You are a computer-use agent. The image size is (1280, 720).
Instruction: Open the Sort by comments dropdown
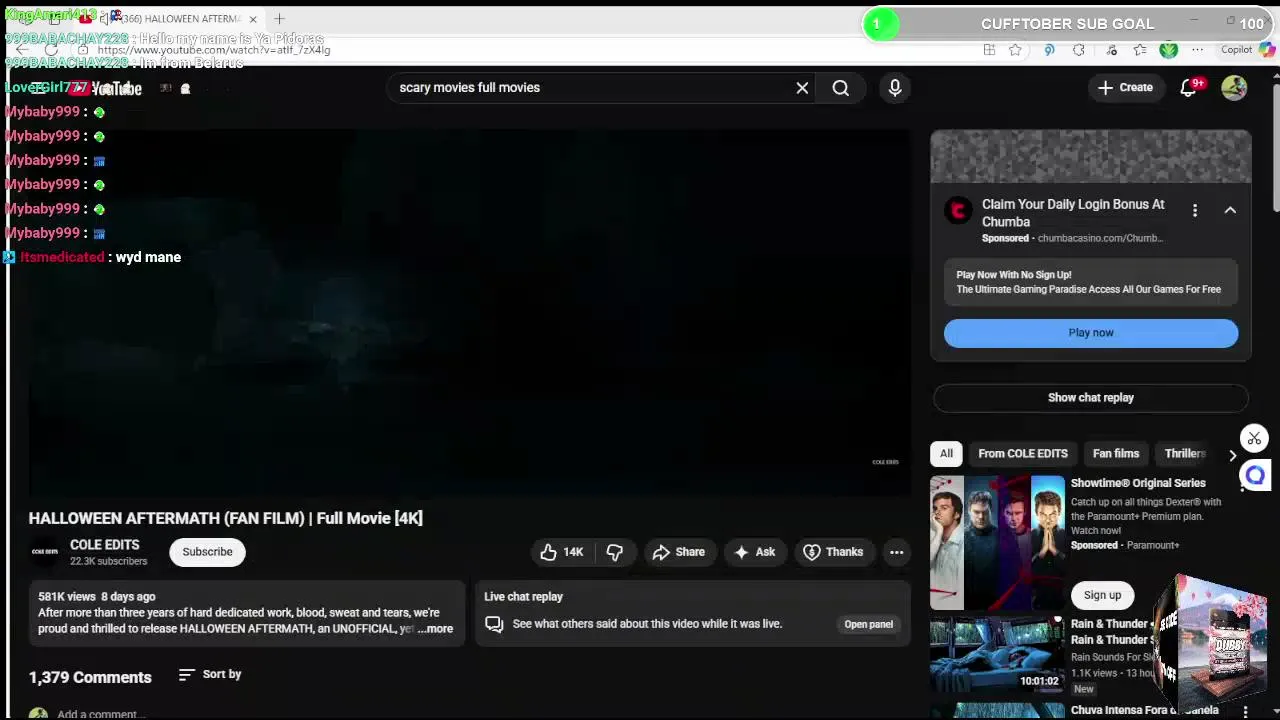[210, 675]
